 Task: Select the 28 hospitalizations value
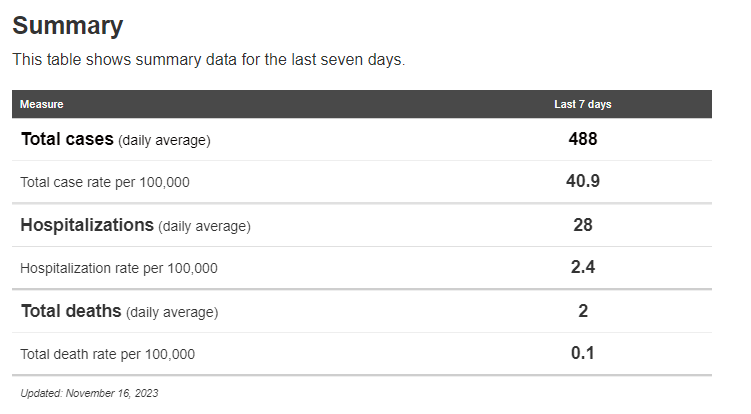coord(582,225)
